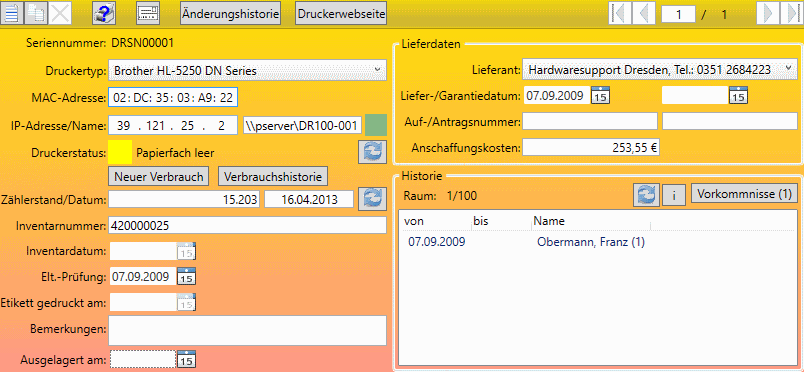Click the copy record icon
This screenshot has height=372, width=804.
(x=36, y=13)
